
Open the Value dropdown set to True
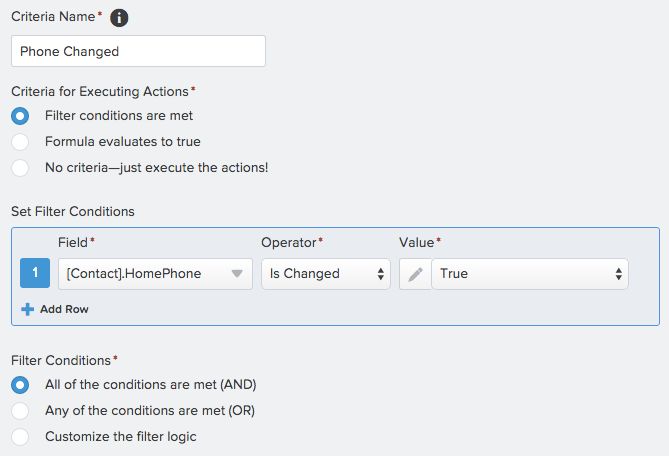(x=529, y=274)
